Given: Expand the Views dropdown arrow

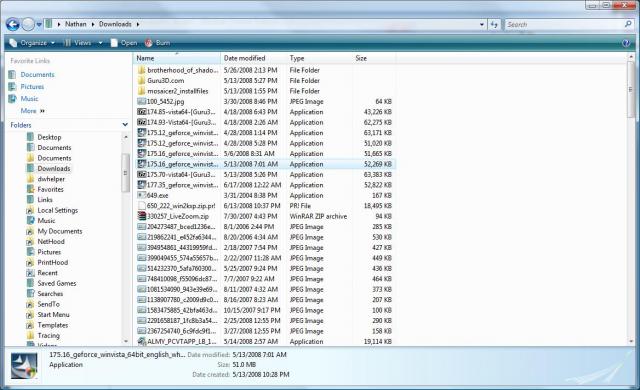Looking at the screenshot, I should [x=100, y=43].
